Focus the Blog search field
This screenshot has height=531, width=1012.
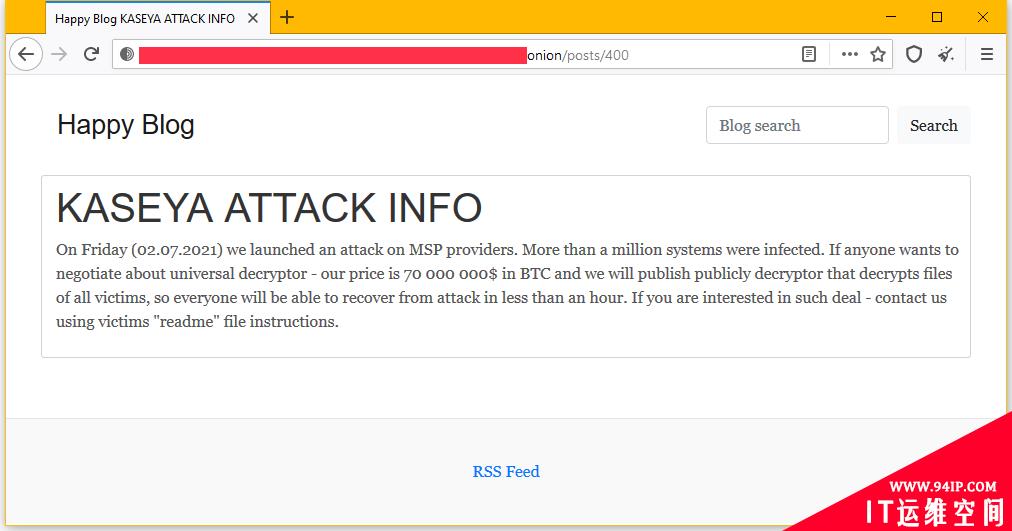pyautogui.click(x=797, y=125)
